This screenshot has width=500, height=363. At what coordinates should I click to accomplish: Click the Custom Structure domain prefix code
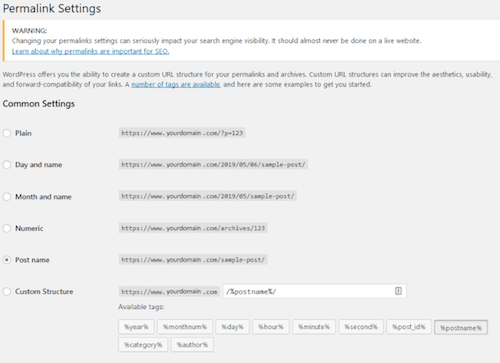(x=169, y=292)
